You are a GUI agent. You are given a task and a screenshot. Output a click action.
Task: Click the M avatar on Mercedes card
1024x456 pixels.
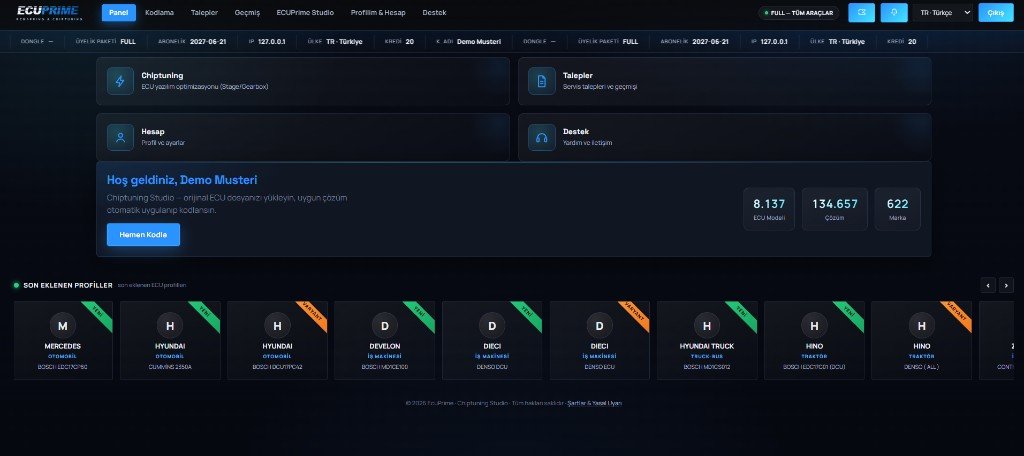(63, 325)
